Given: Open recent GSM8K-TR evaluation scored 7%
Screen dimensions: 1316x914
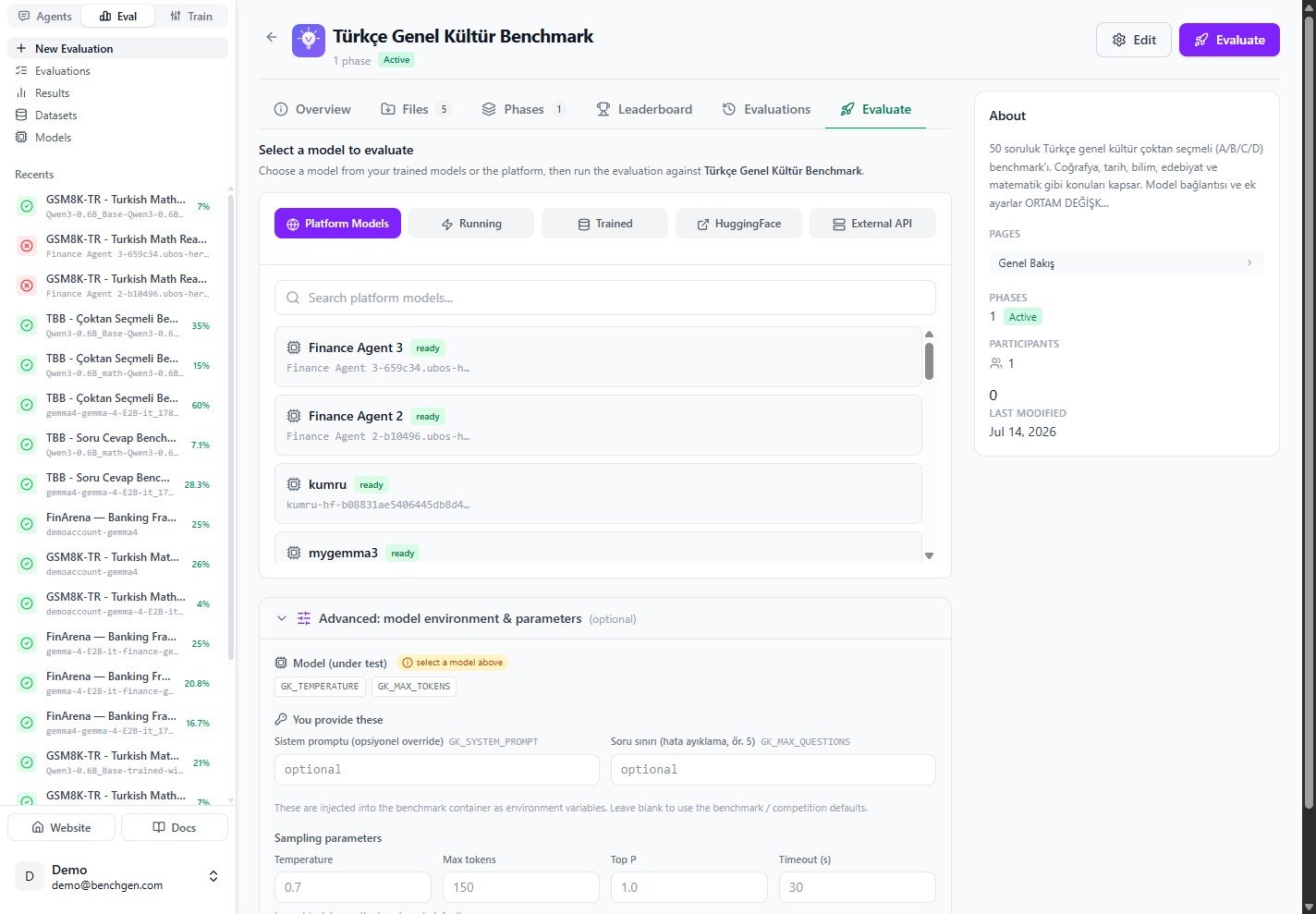Looking at the screenshot, I should point(116,206).
